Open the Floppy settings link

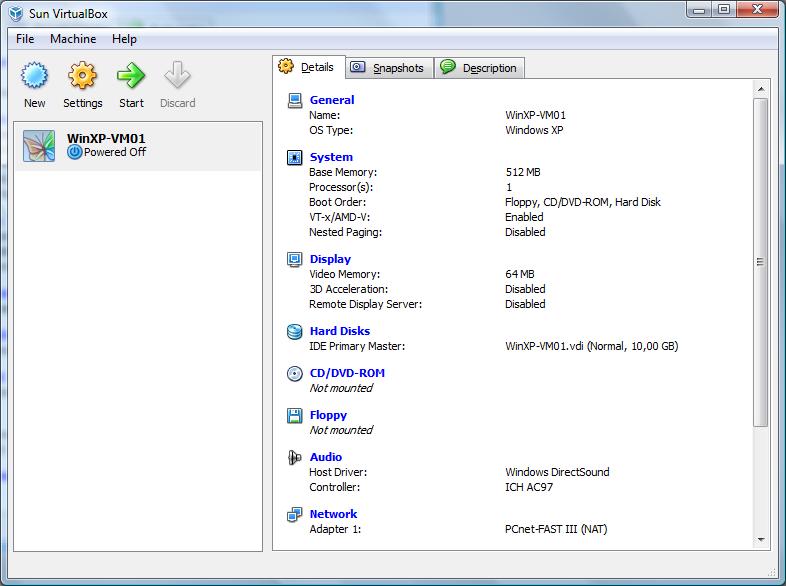(328, 415)
